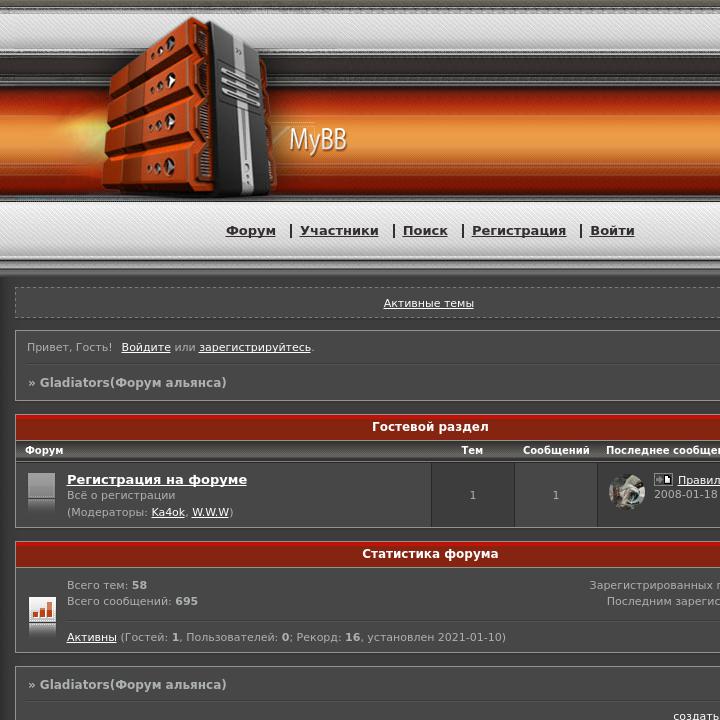This screenshot has height=720, width=720.
Task: Click the last post arrow icon beside Правил
Action: 663,479
